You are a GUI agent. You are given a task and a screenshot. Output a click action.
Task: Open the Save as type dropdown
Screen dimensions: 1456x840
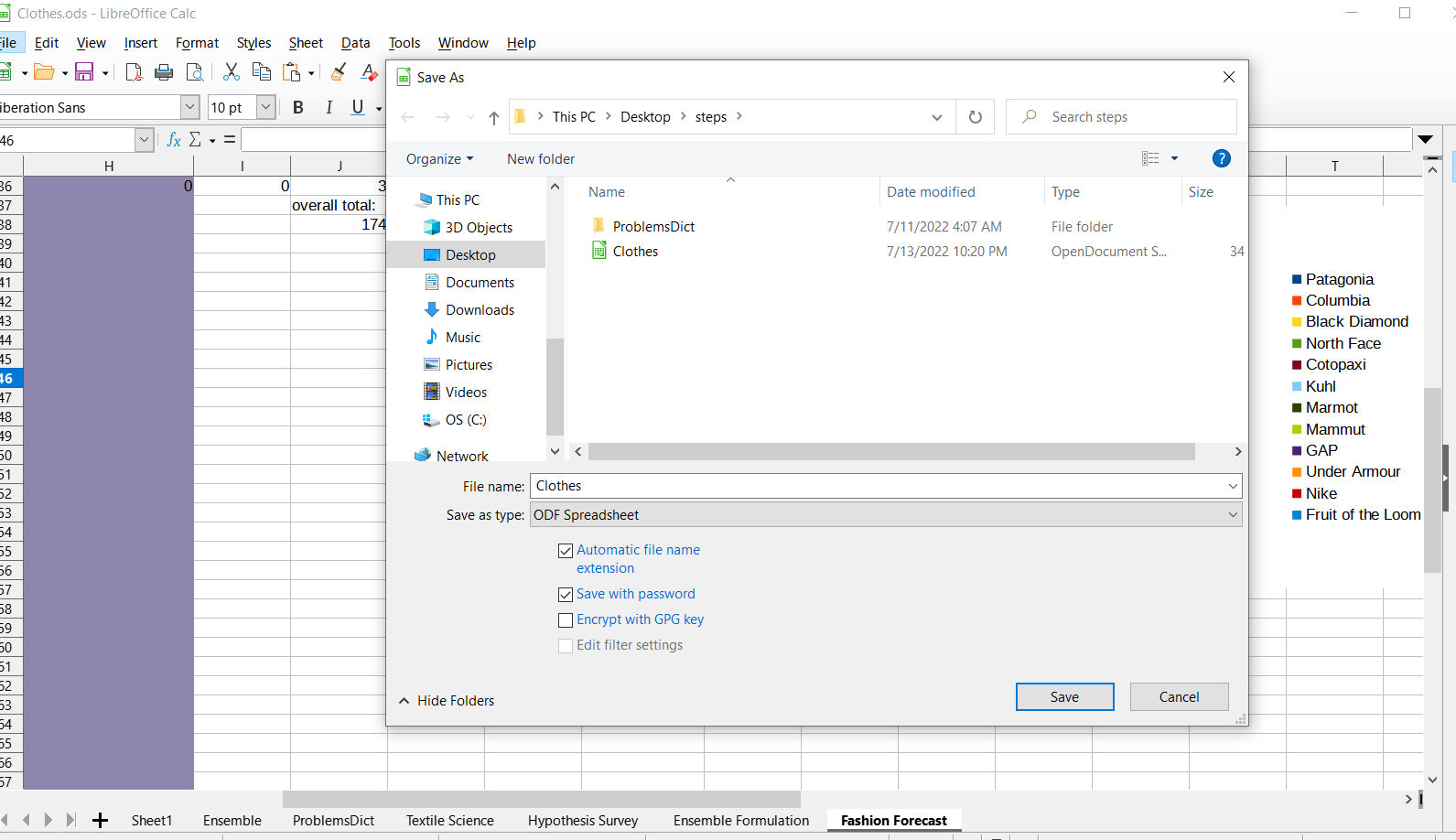pos(886,514)
